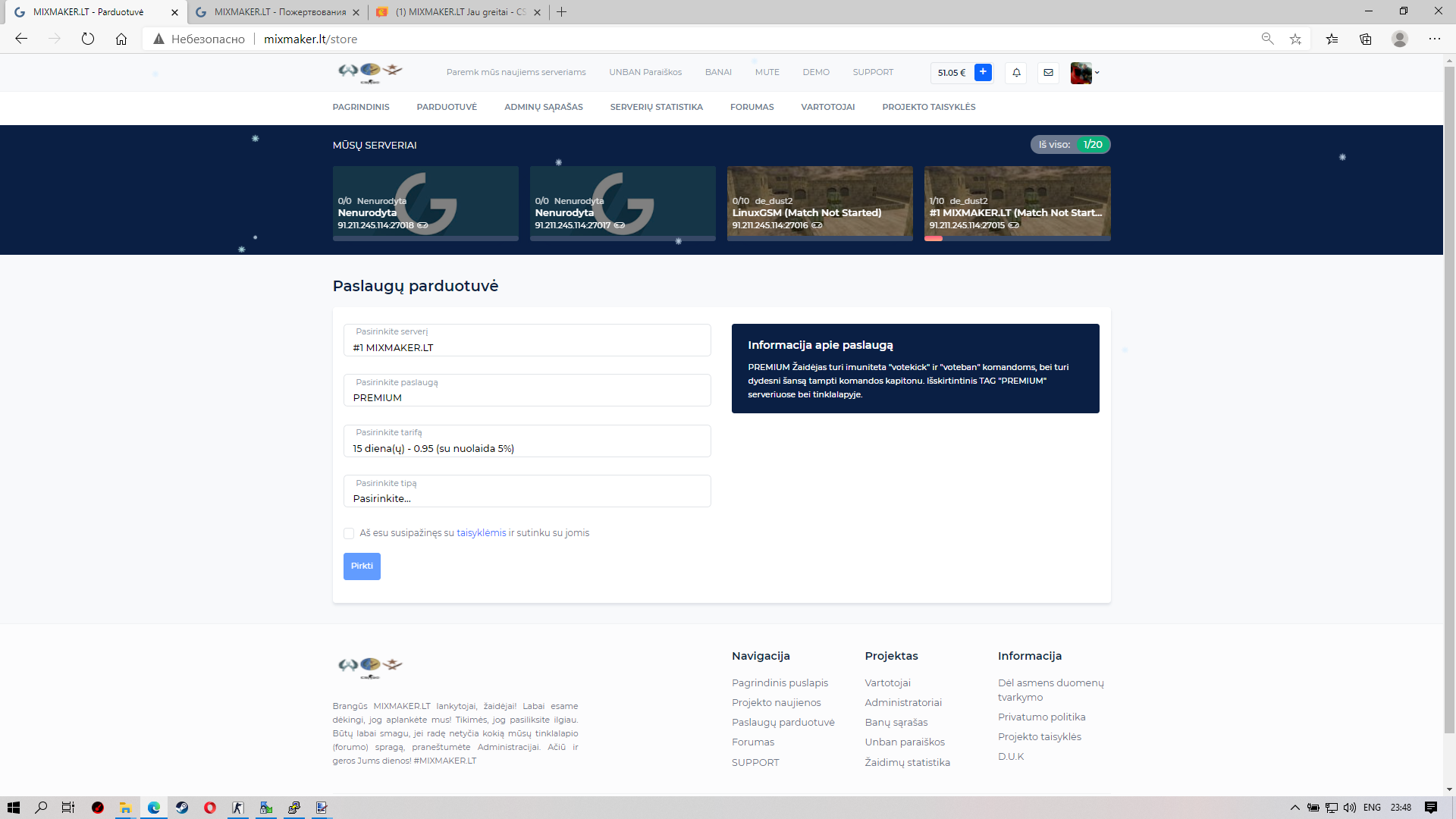Click the #1 MIXMAKER.LT server card
The height and width of the screenshot is (819, 1456).
coord(1018,203)
